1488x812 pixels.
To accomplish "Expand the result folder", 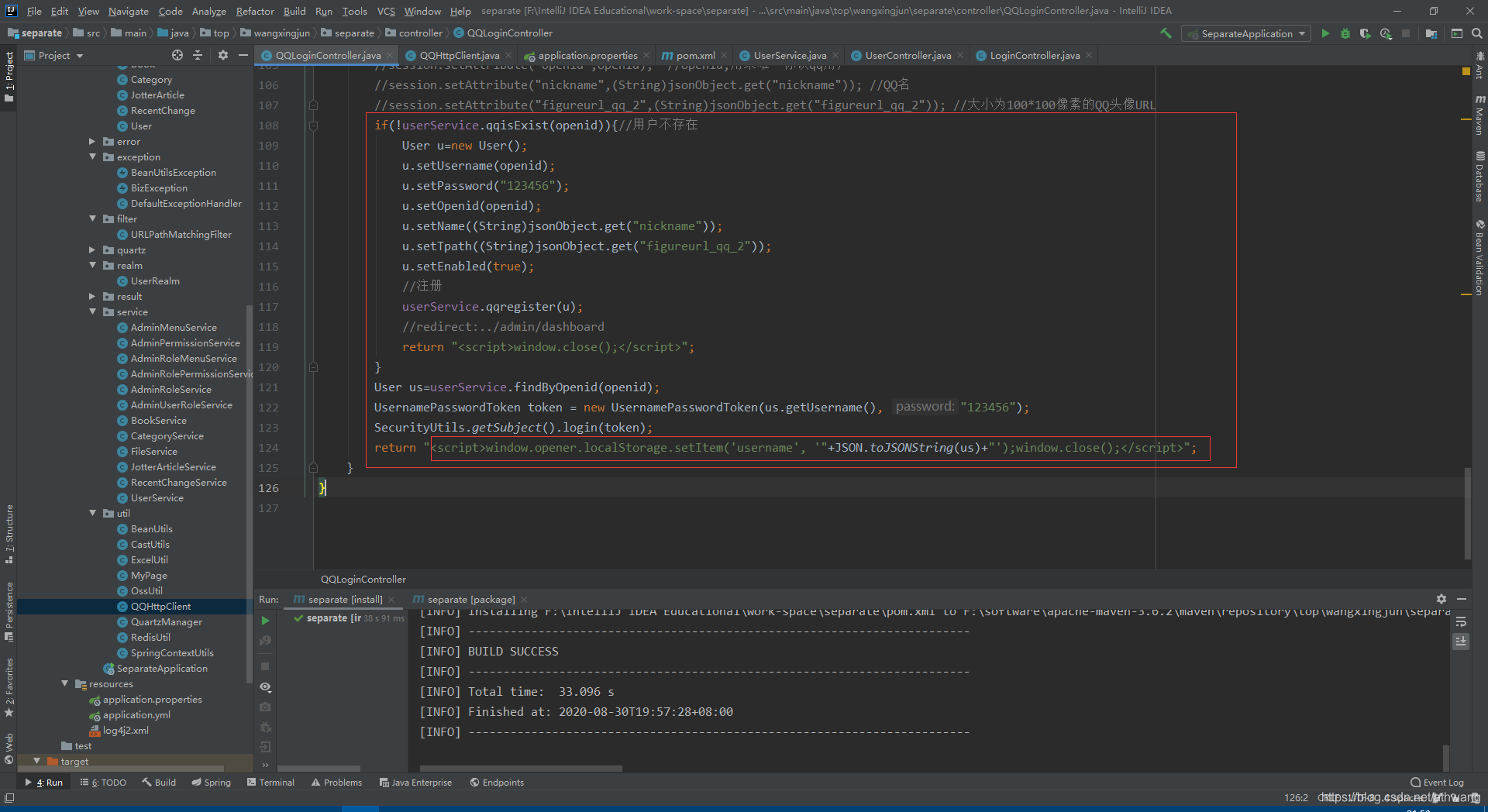I will pos(92,297).
